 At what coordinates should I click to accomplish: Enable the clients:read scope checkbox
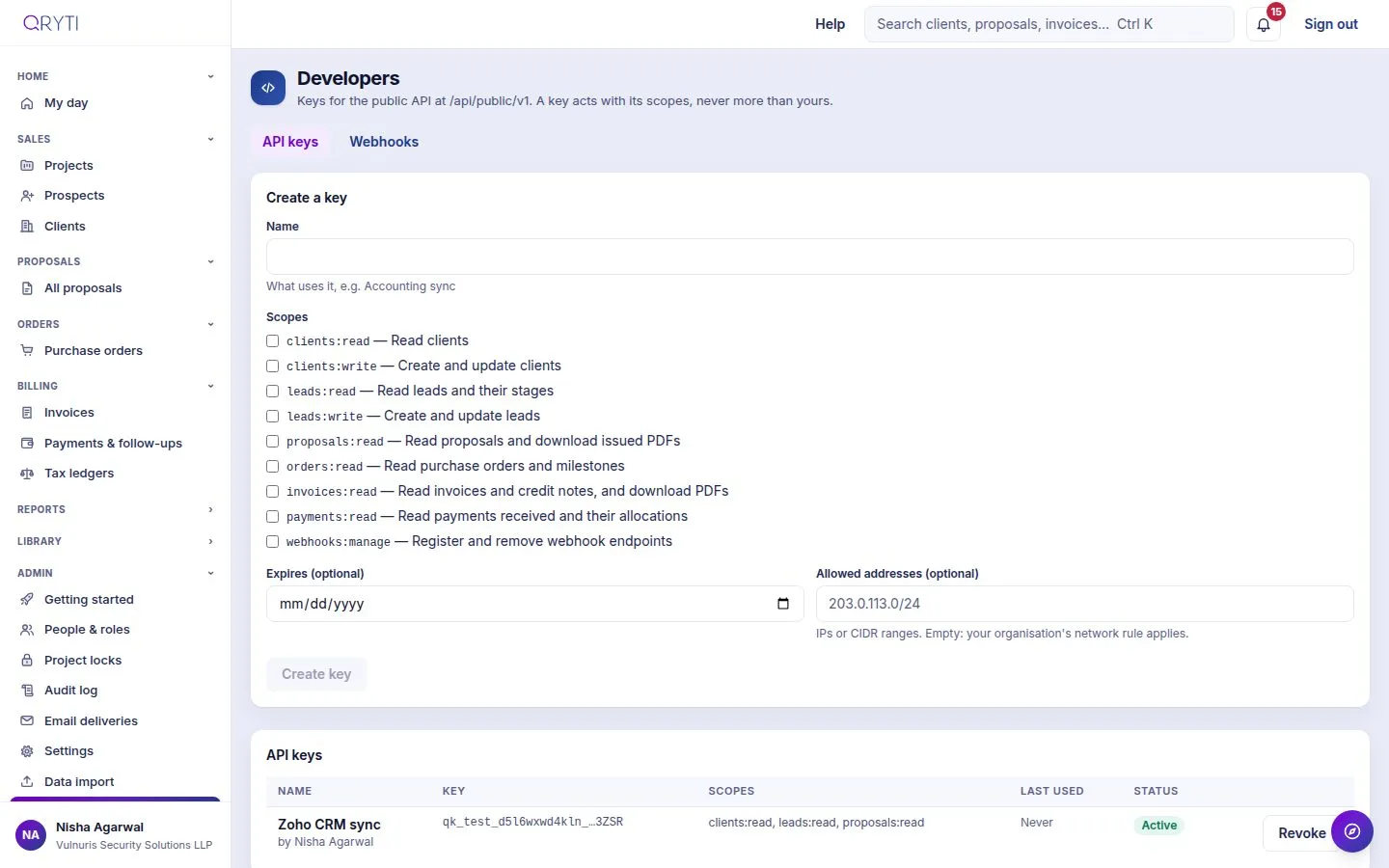(x=273, y=341)
